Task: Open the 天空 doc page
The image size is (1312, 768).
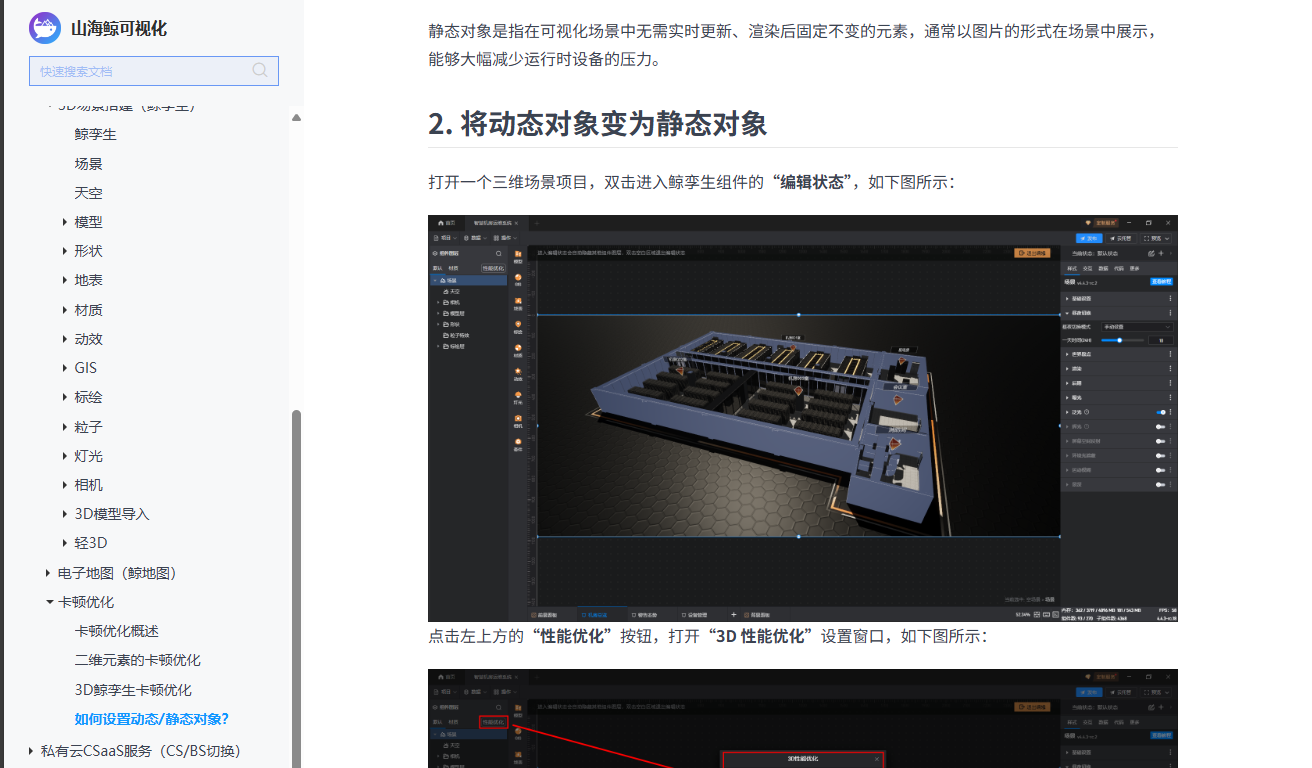Action: point(89,192)
